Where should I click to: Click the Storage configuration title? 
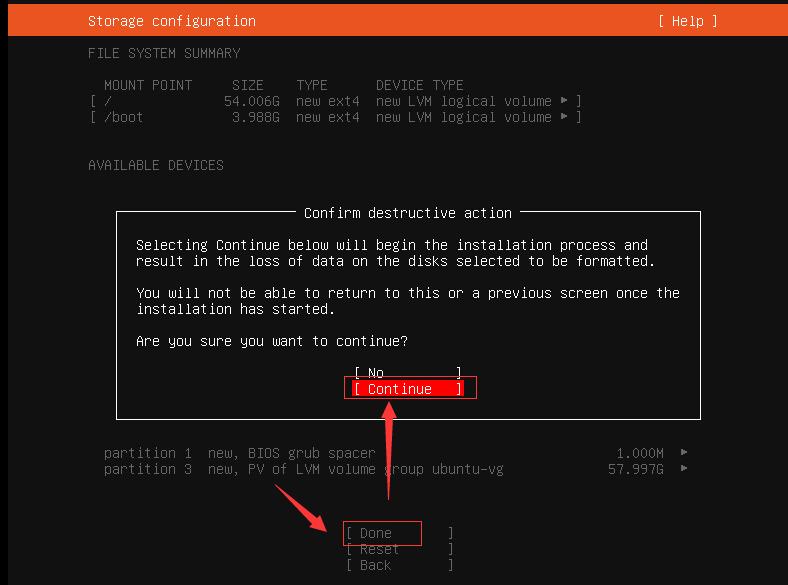(x=171, y=21)
